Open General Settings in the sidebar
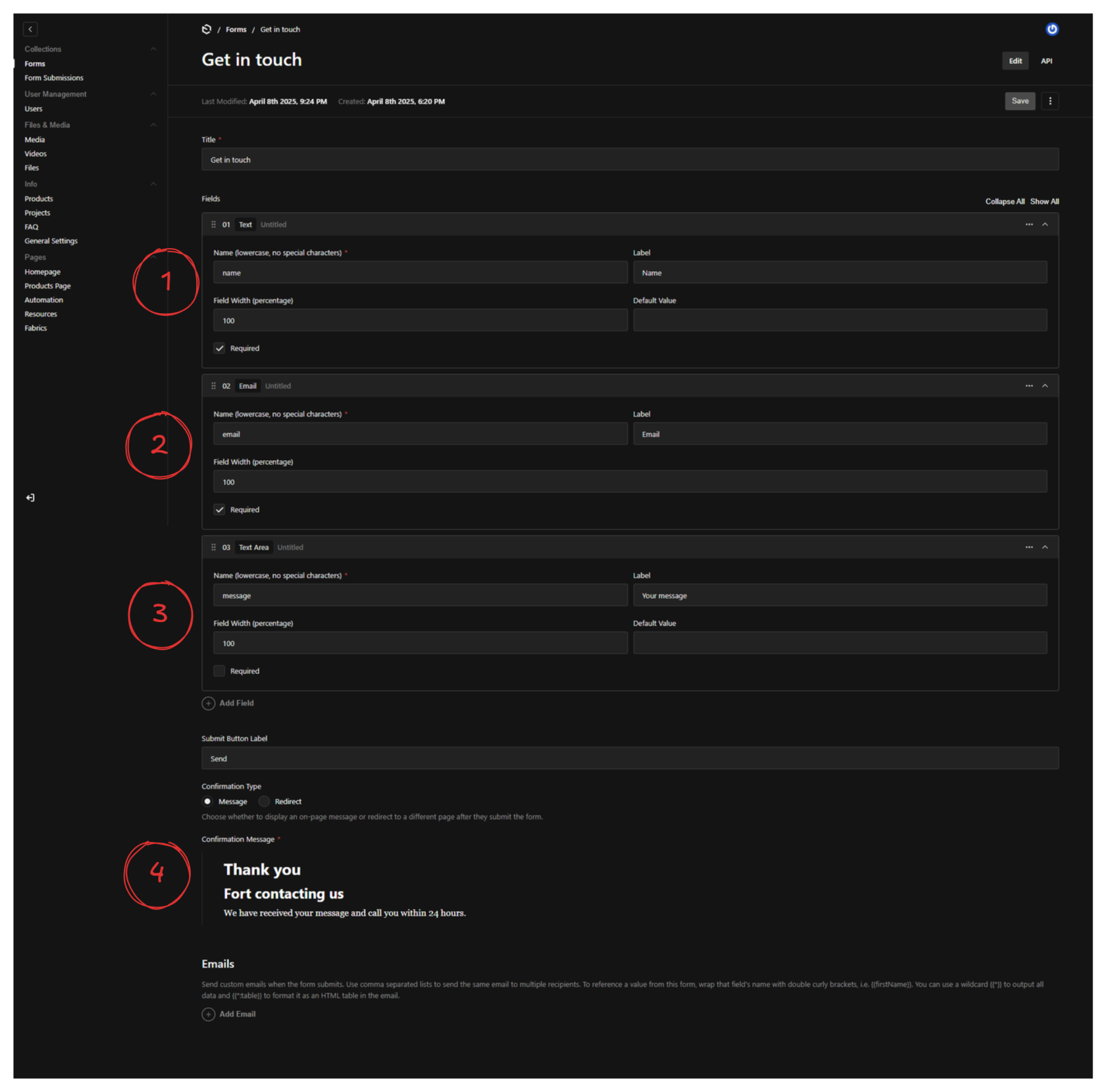The image size is (1106, 1092). [x=51, y=241]
